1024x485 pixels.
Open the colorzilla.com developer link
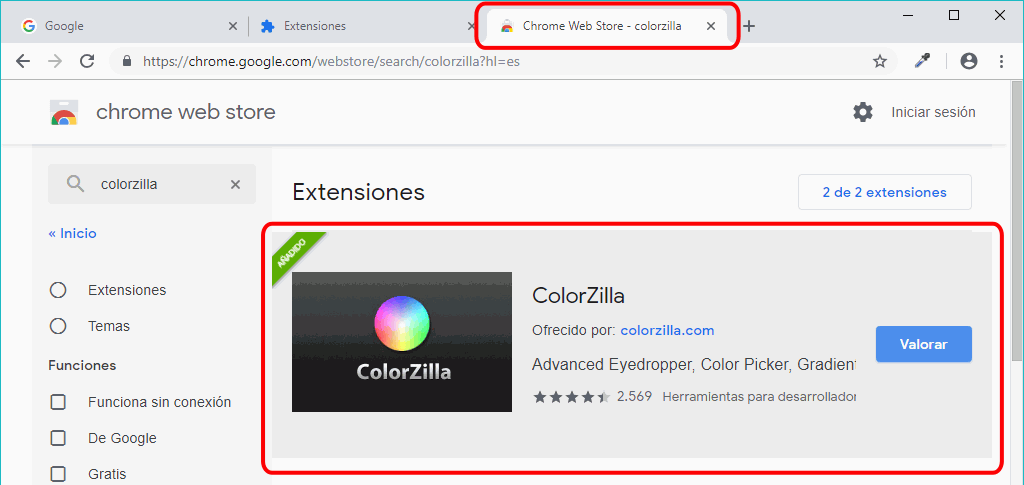point(667,330)
